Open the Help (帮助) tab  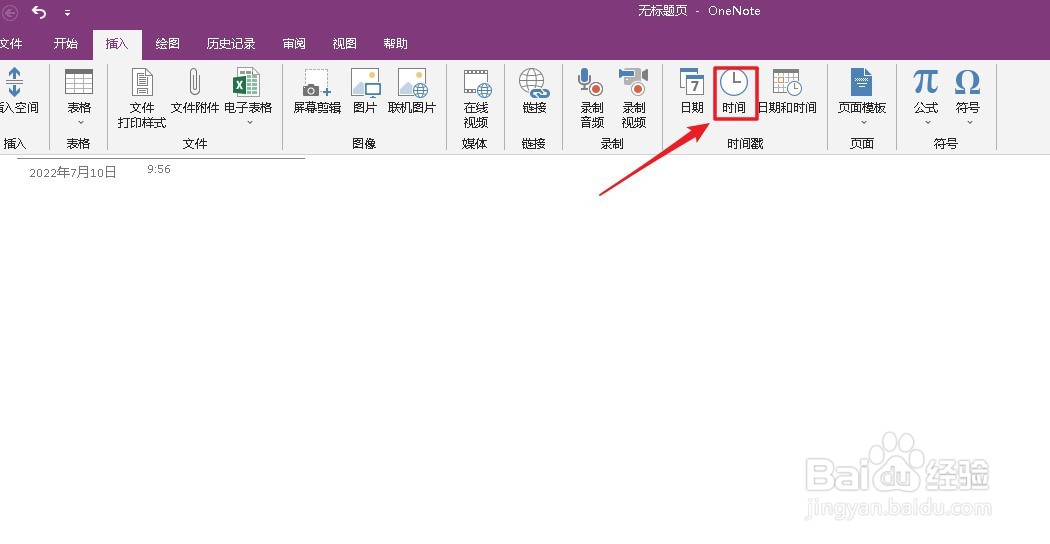[395, 44]
